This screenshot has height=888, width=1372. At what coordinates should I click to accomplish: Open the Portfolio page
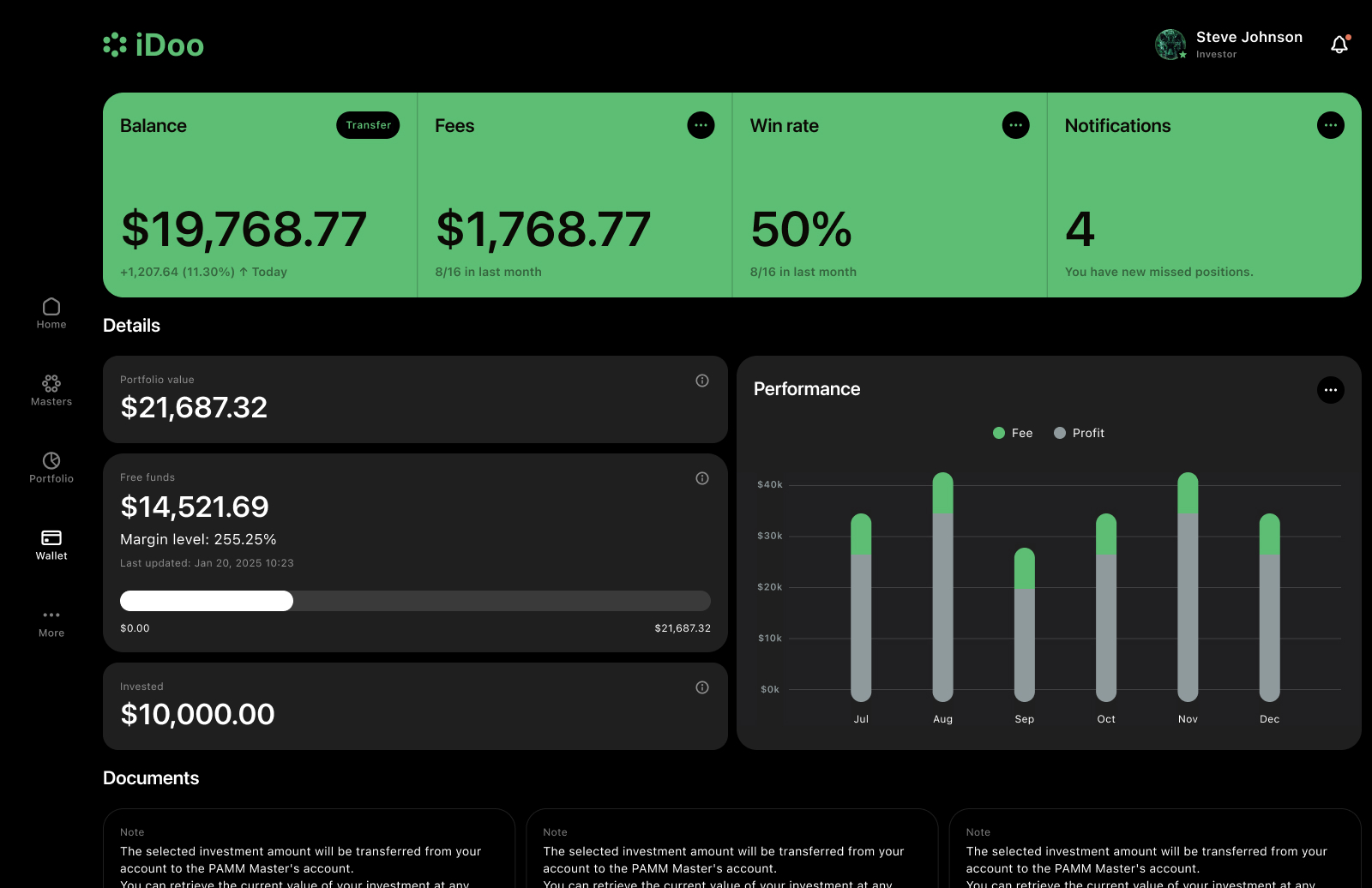click(51, 467)
